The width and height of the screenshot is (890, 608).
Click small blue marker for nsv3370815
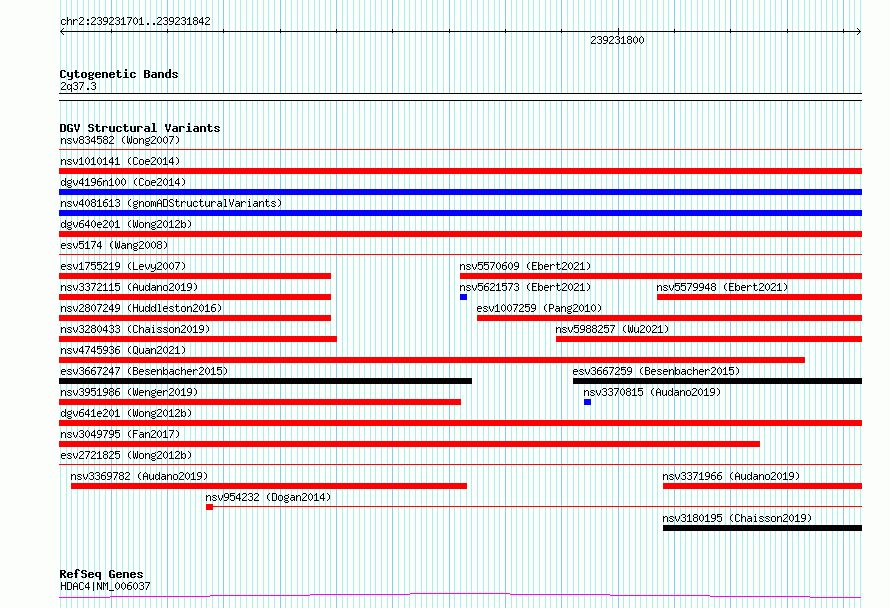pos(587,402)
